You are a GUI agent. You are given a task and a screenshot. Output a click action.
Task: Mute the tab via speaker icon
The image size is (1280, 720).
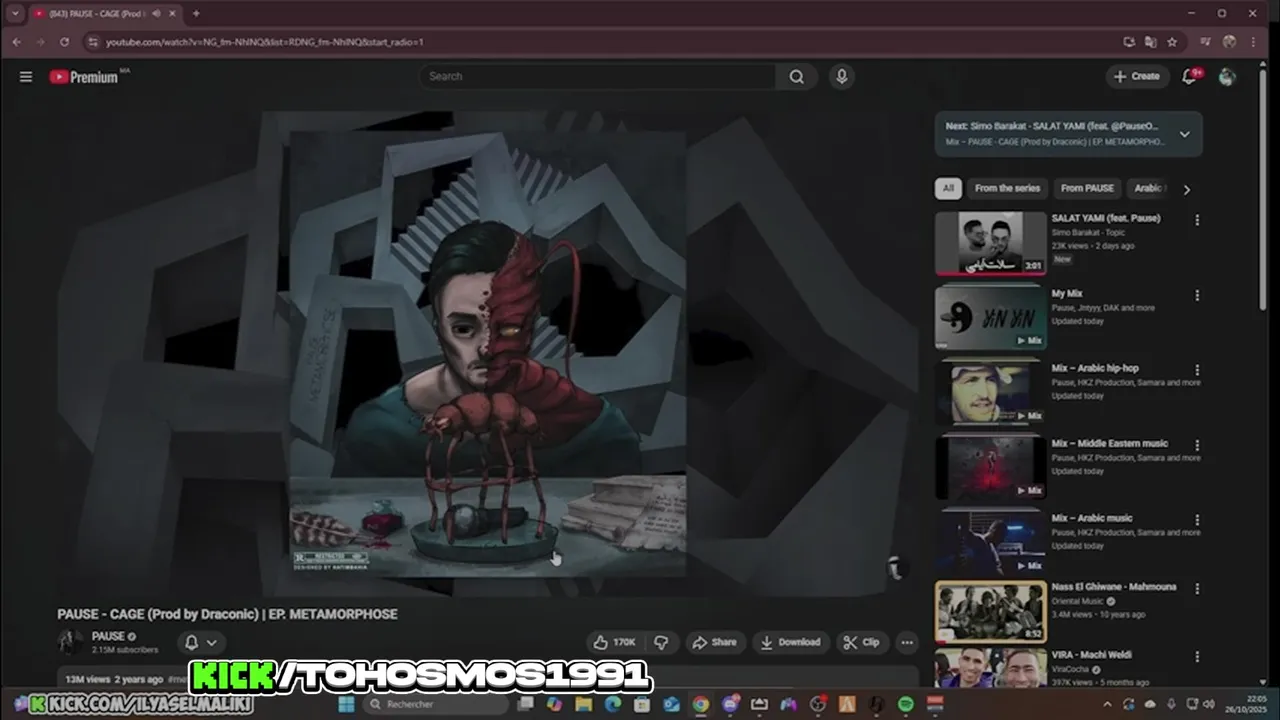click(x=157, y=14)
